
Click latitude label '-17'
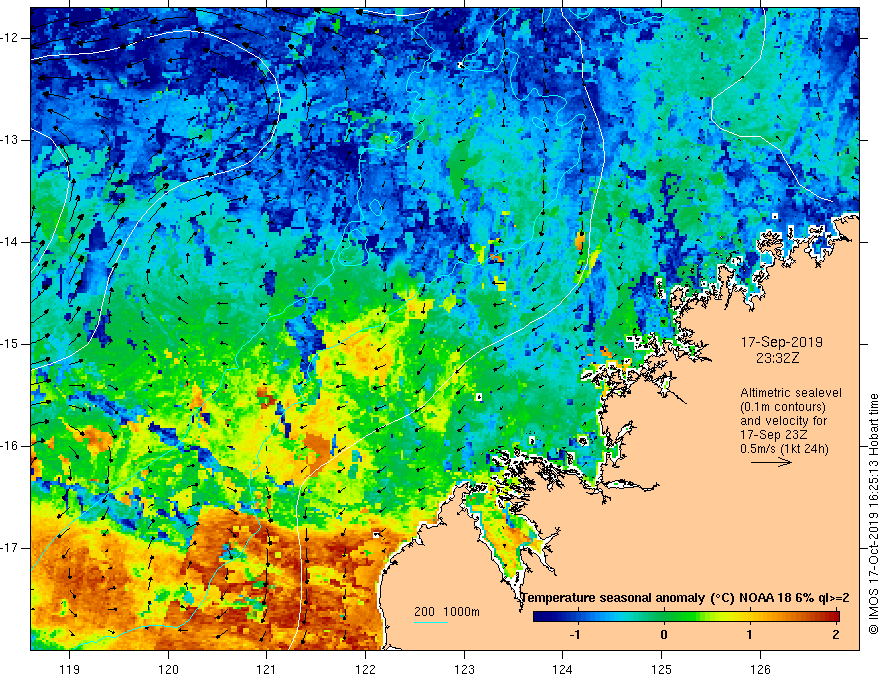coord(11,548)
